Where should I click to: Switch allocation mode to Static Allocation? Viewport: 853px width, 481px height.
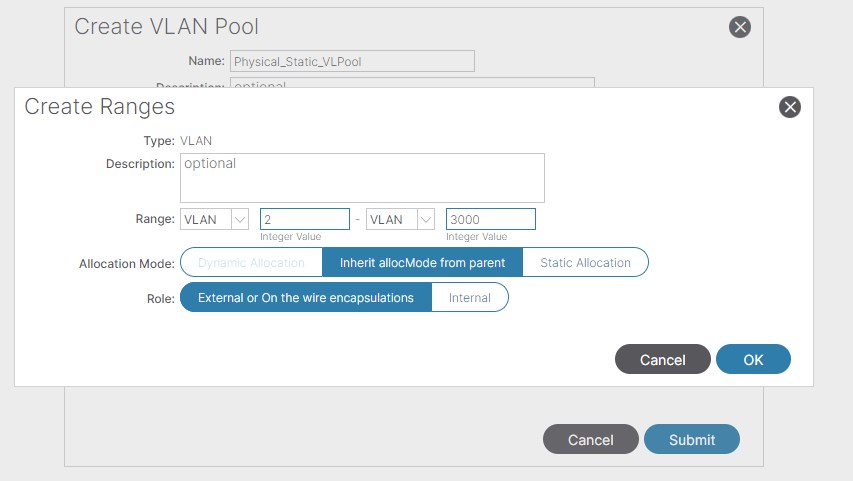pos(585,263)
